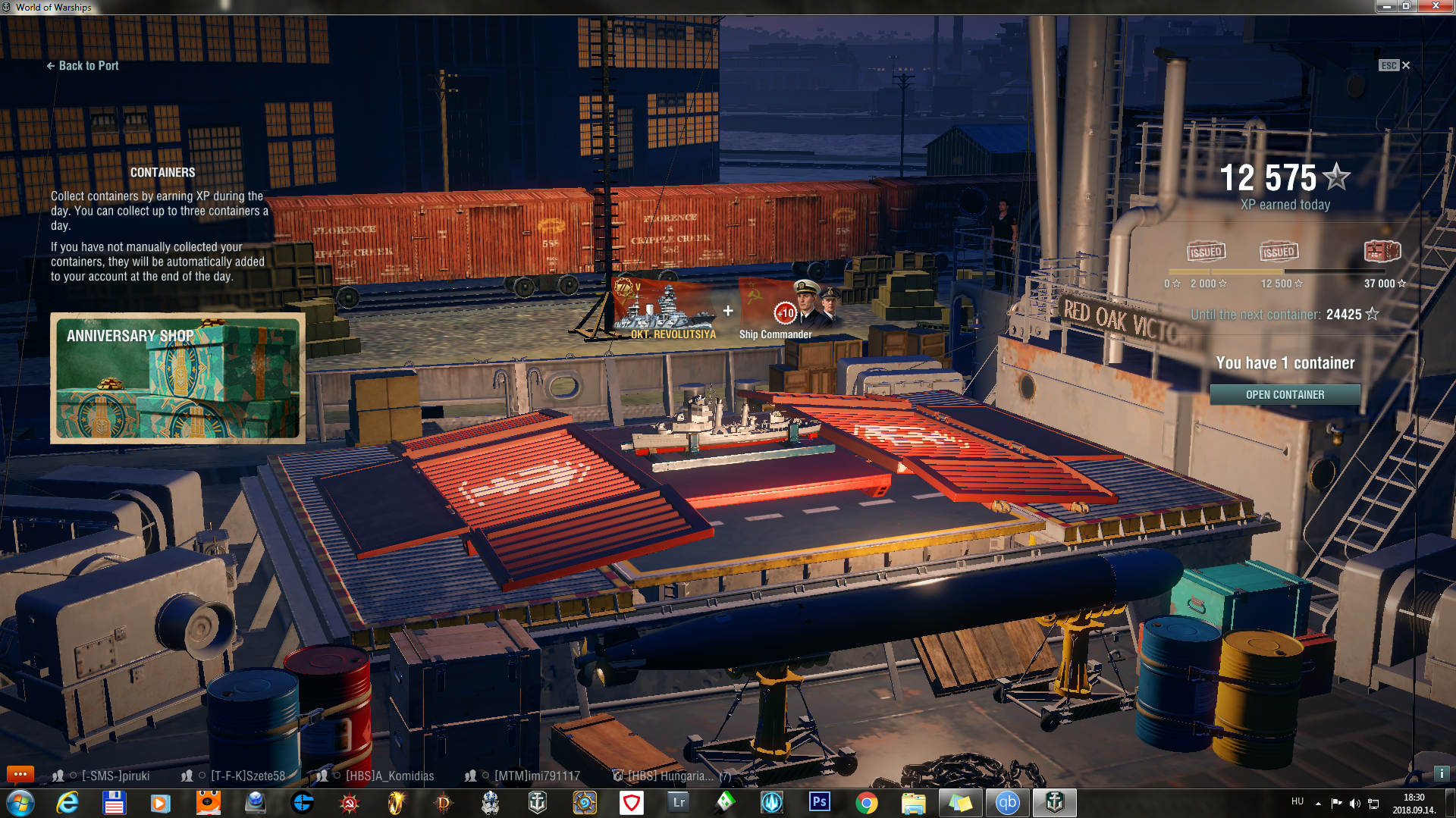The height and width of the screenshot is (818, 1456).
Task: Close the containers screen with X
Action: (1406, 65)
